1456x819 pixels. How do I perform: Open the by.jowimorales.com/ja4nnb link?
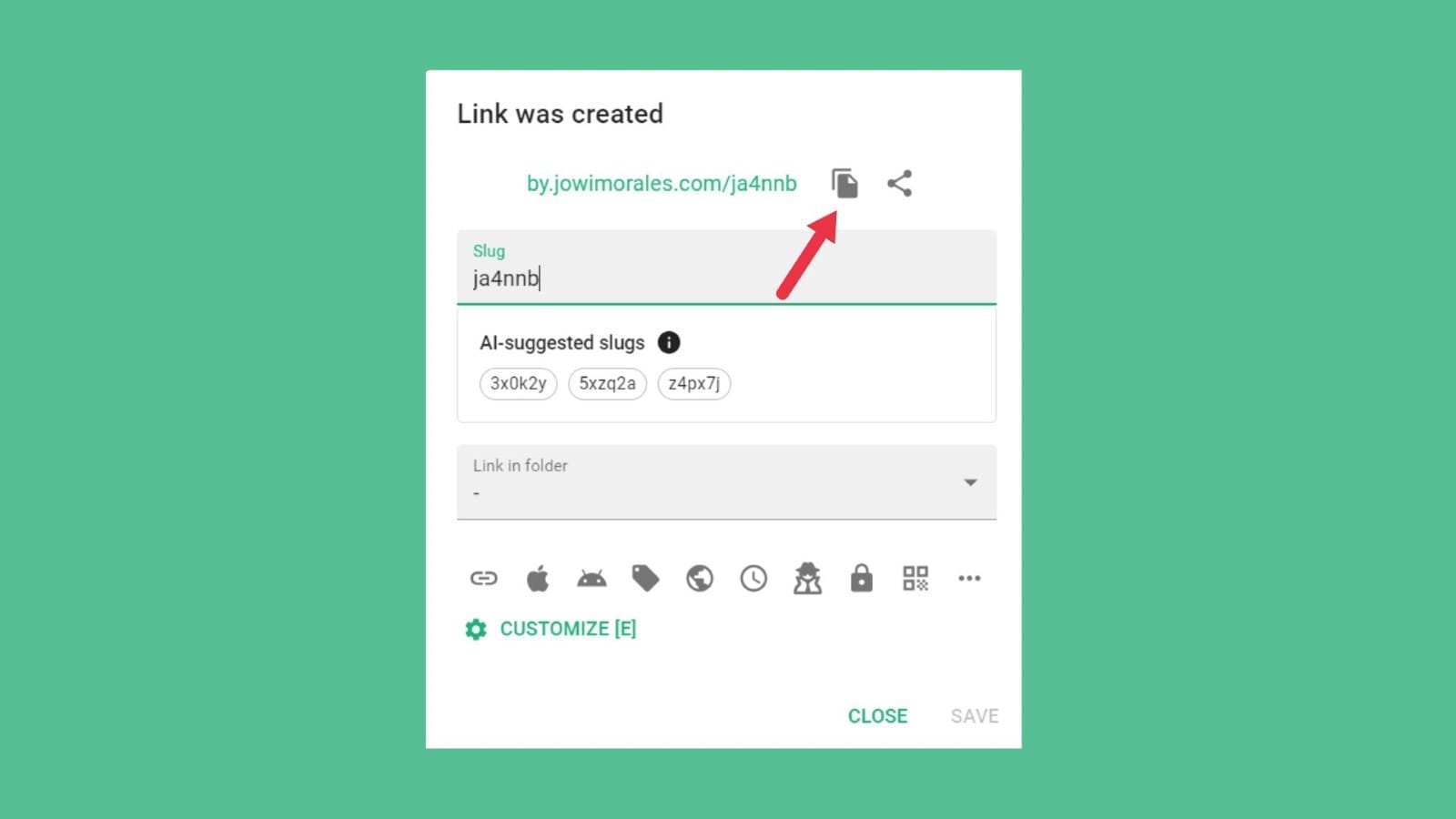[662, 184]
